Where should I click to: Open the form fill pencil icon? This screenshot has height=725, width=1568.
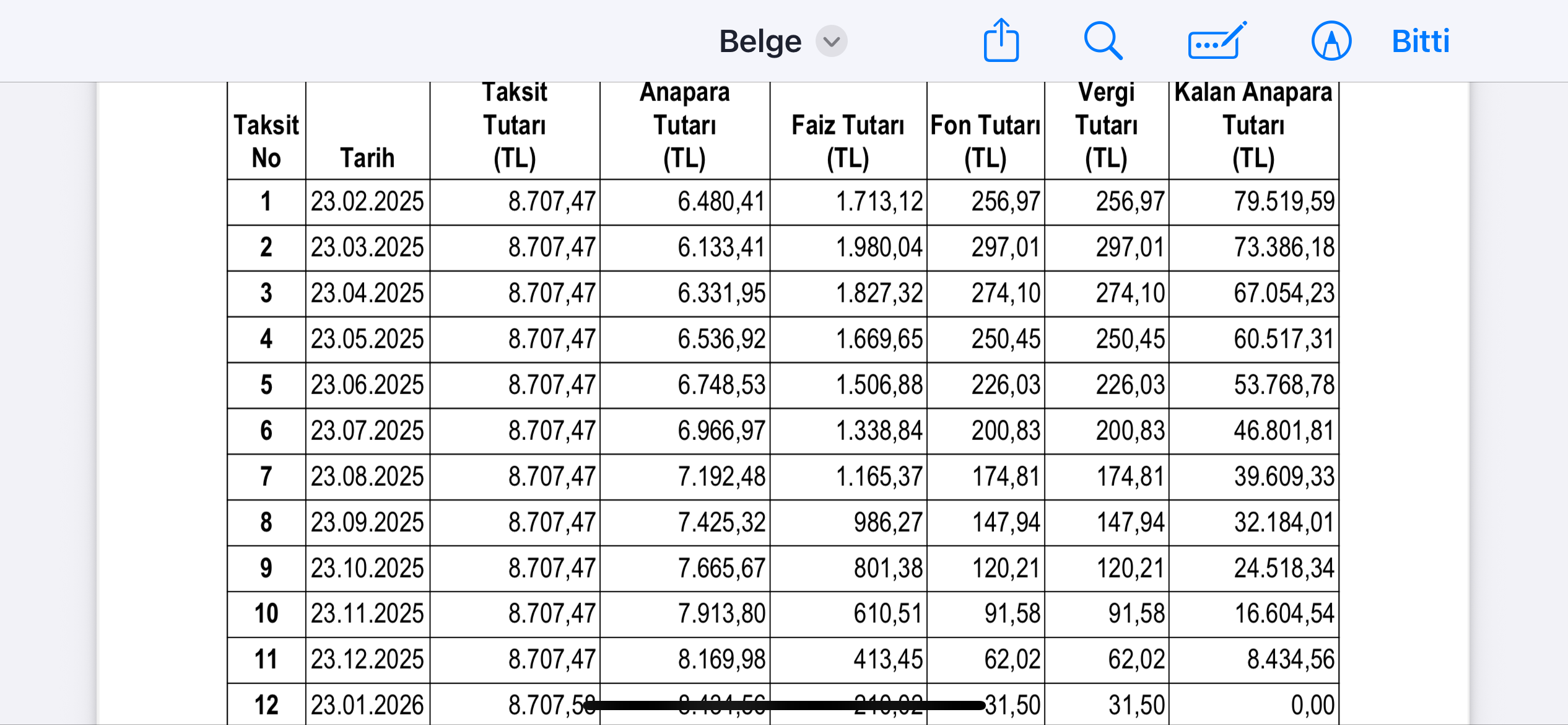pyautogui.click(x=1216, y=41)
